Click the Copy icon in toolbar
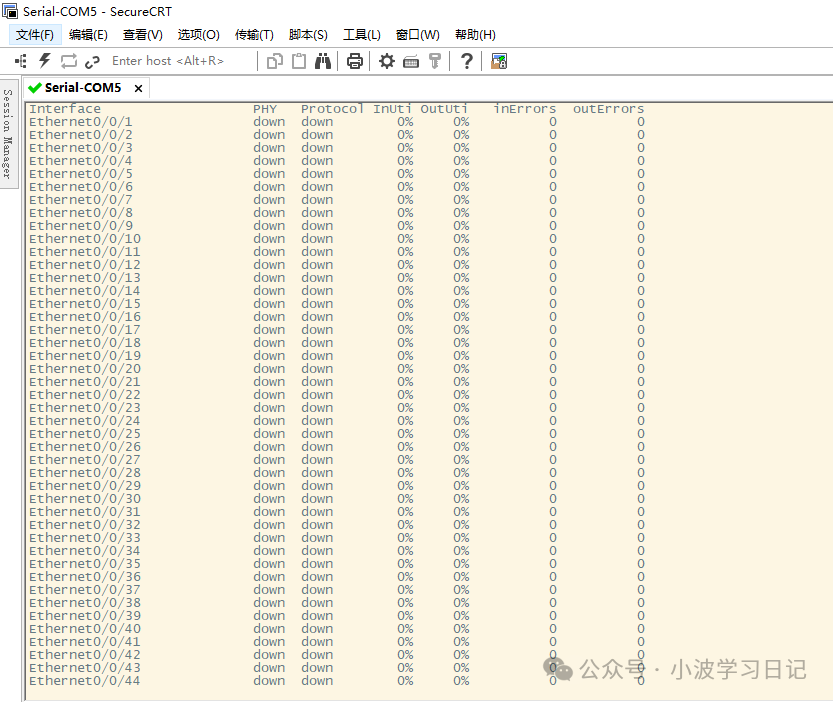The height and width of the screenshot is (702, 833). [x=275, y=61]
